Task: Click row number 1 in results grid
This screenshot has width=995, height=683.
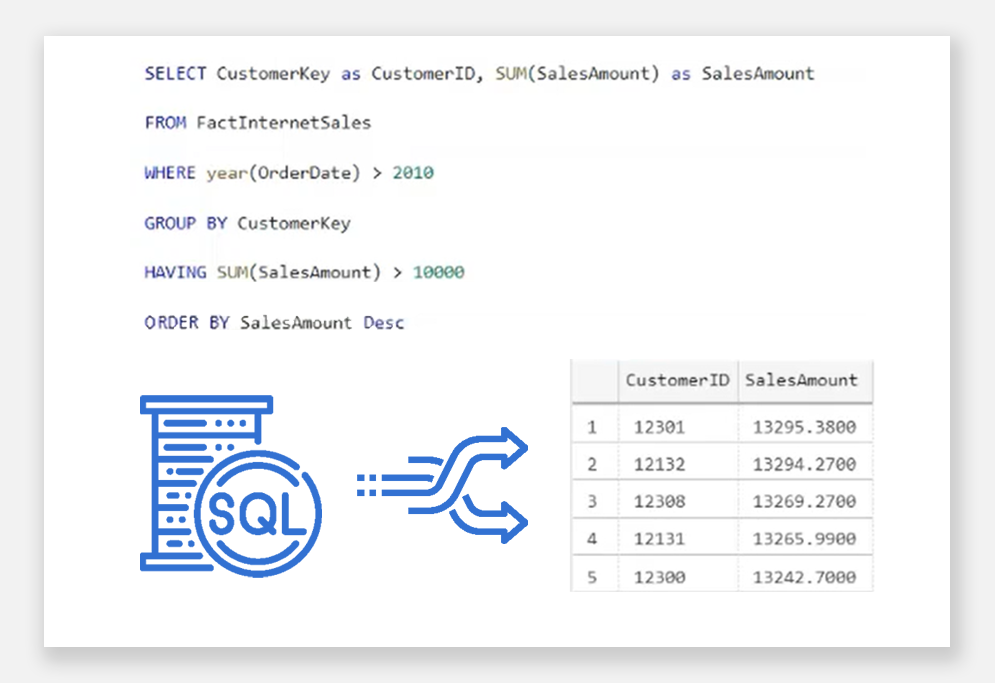Action: click(x=592, y=428)
